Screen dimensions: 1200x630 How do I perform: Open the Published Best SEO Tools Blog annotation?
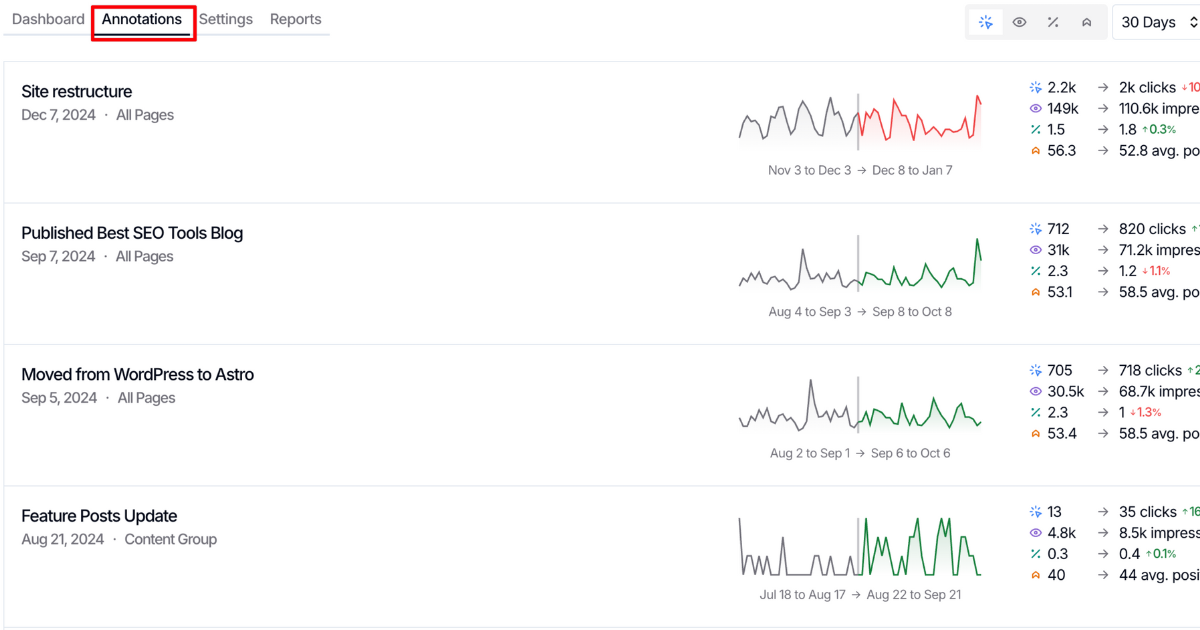132,232
